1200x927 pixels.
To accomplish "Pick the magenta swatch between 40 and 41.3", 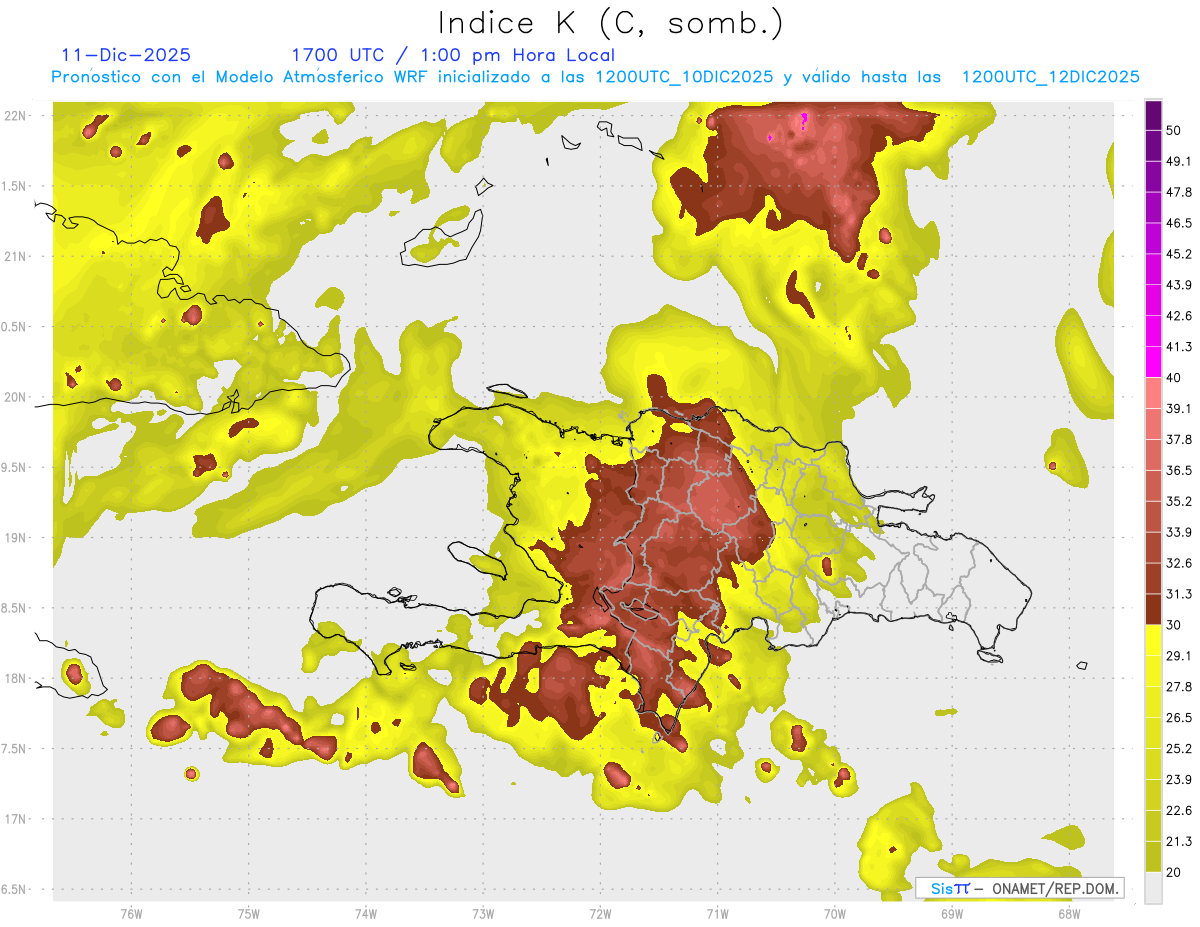I will coord(1153,362).
